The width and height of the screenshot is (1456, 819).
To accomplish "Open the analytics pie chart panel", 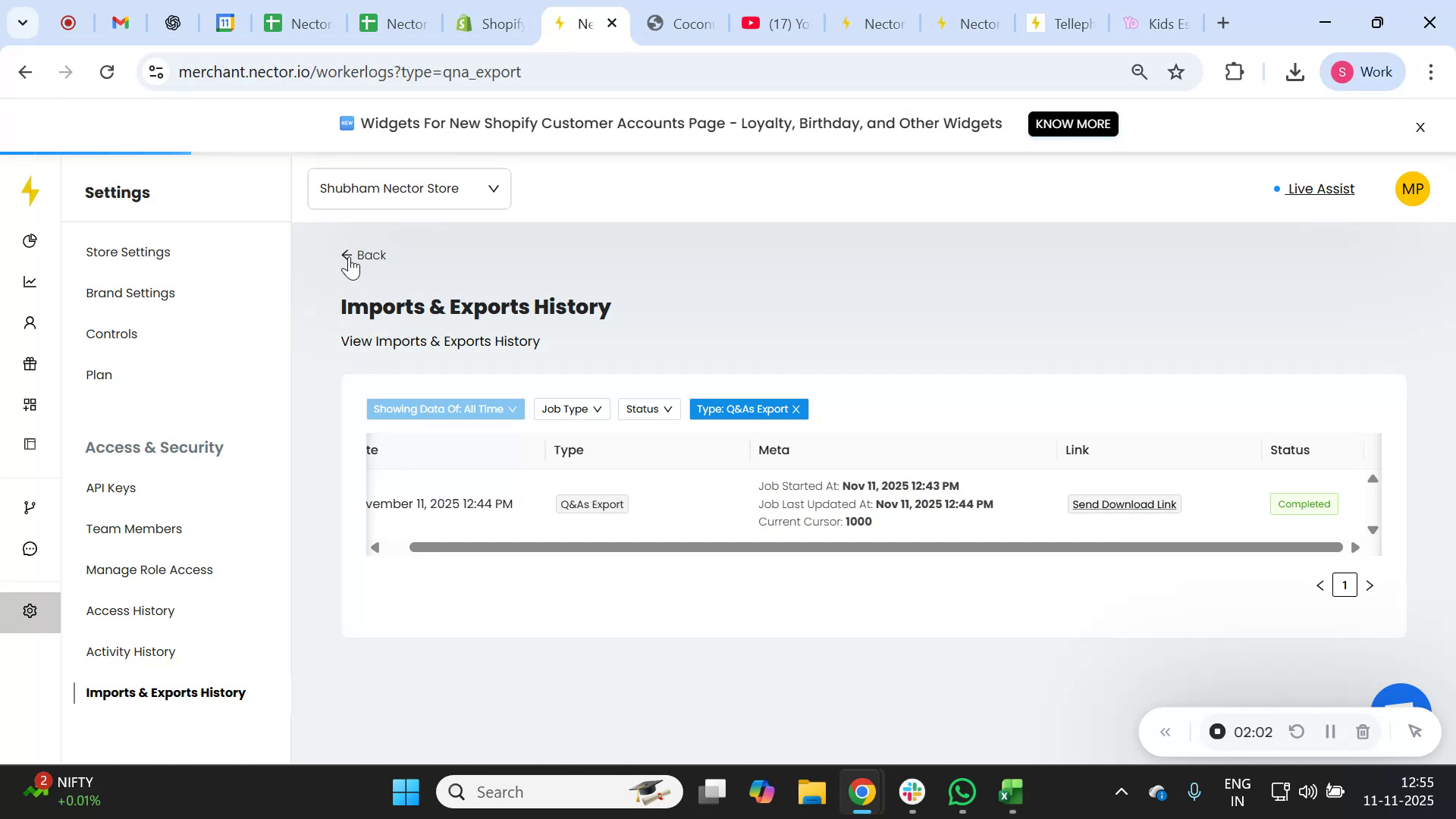I will (30, 240).
